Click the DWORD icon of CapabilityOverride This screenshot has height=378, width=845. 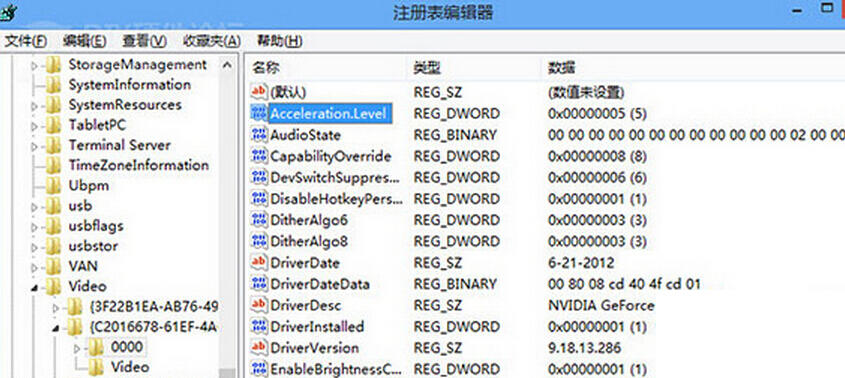click(260, 156)
